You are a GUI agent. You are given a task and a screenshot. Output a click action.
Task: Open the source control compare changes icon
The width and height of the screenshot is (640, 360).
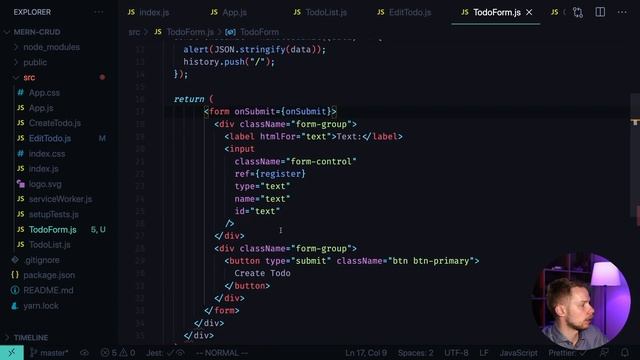(578, 12)
